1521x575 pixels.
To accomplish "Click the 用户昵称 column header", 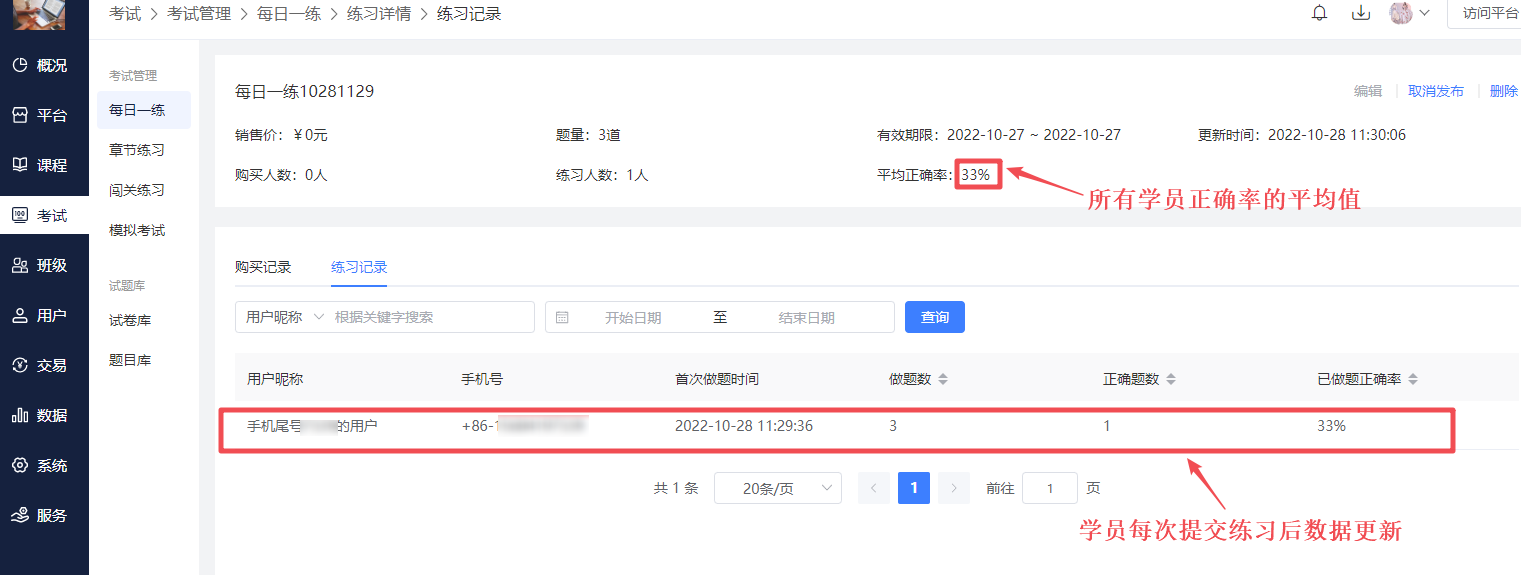I will click(275, 380).
